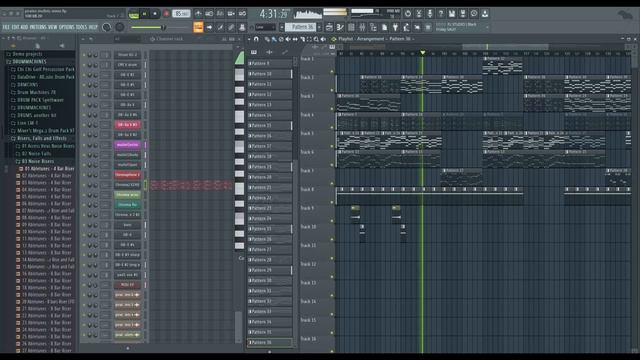Open the OPTIONS menu

(x=67, y=27)
